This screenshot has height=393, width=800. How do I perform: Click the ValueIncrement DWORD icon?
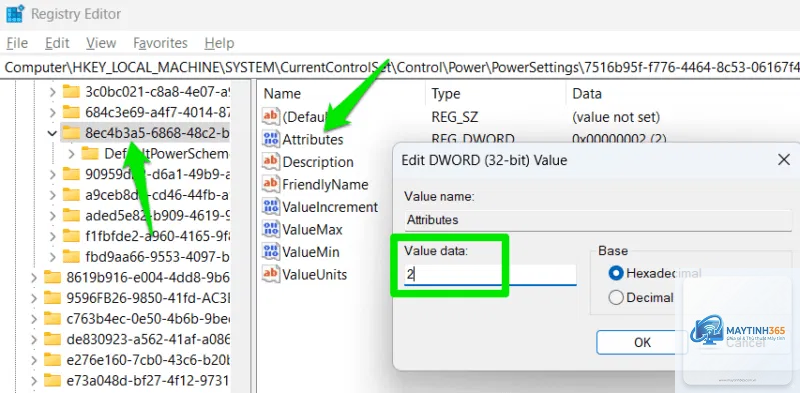[270, 206]
